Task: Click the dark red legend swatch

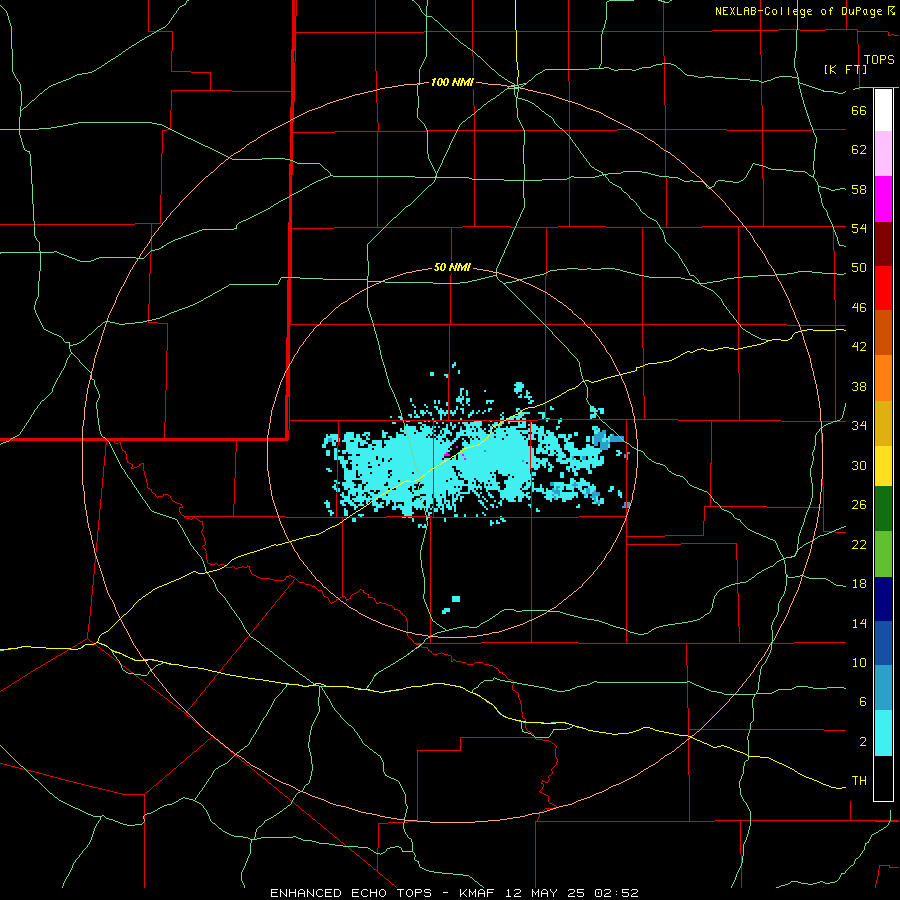Action: tap(883, 243)
